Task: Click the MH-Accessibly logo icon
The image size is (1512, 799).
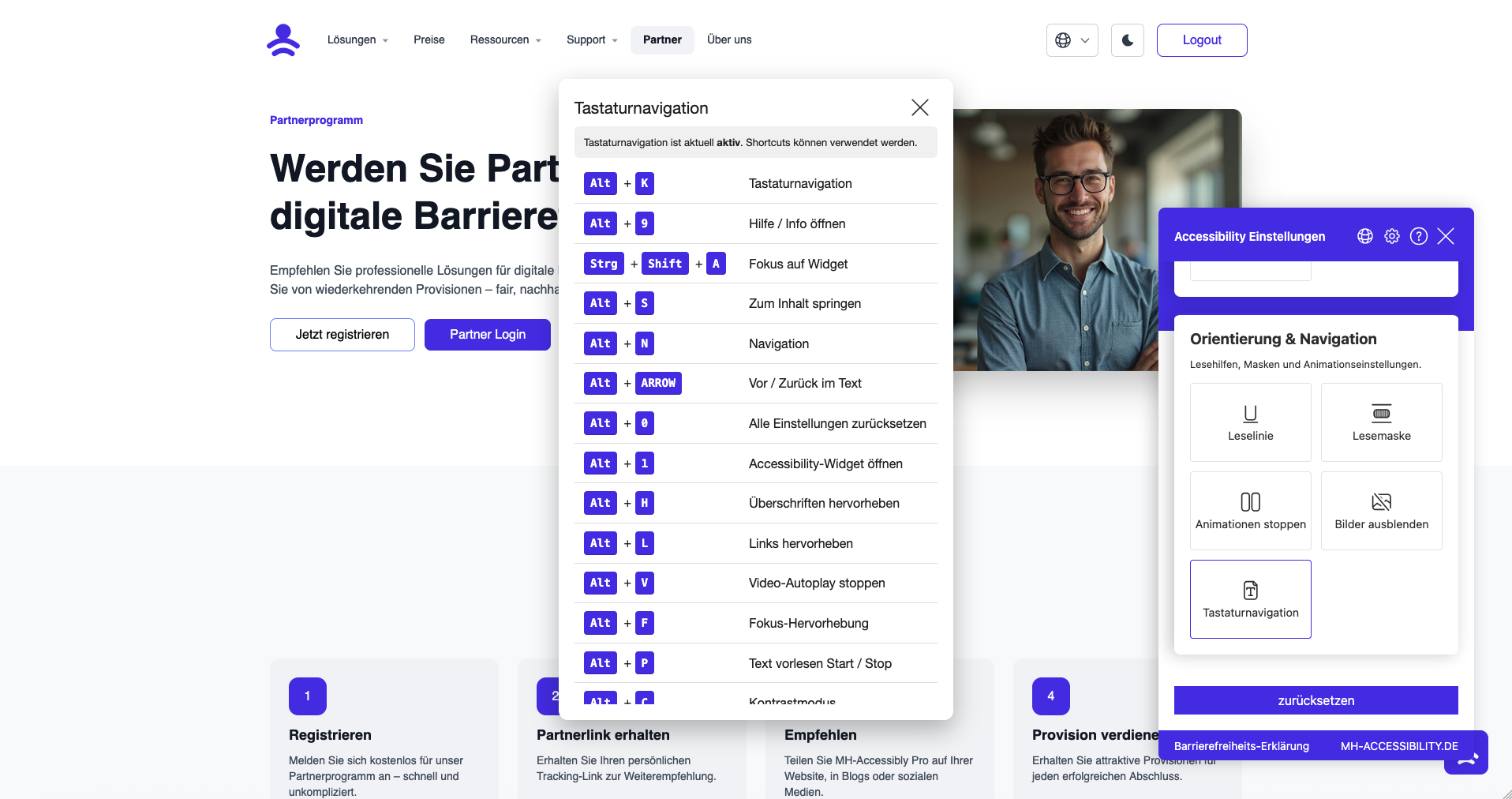Action: pos(283,40)
